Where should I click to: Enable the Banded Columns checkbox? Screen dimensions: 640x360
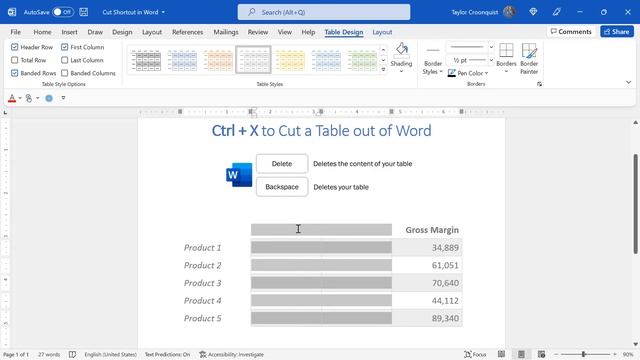[64, 73]
